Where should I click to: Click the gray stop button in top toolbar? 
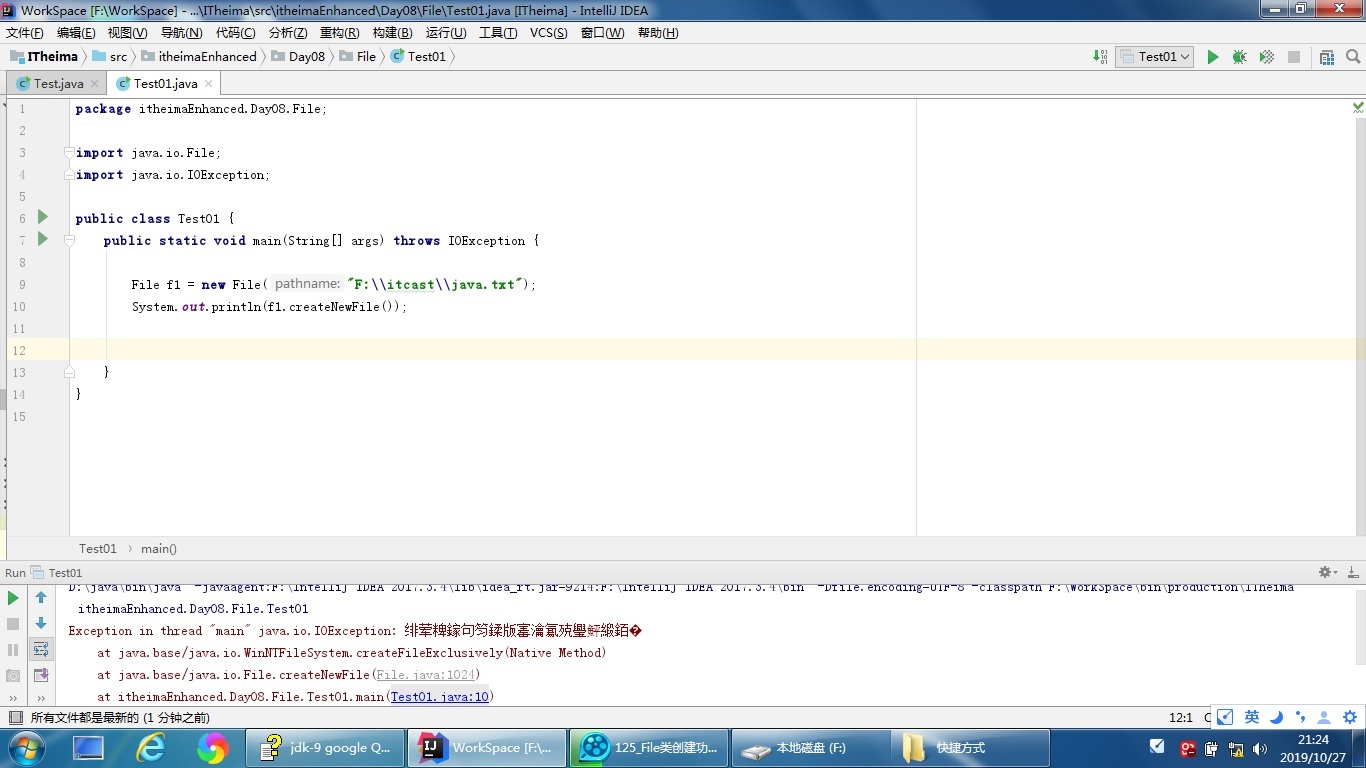point(1294,57)
